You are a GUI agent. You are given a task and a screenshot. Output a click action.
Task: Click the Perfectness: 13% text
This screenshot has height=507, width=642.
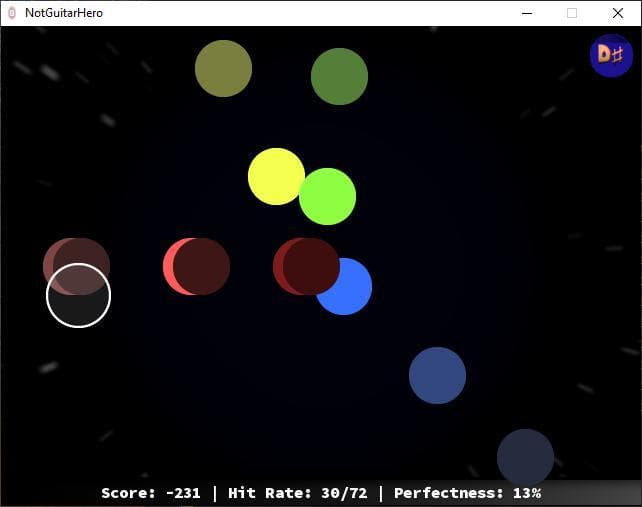click(x=468, y=493)
